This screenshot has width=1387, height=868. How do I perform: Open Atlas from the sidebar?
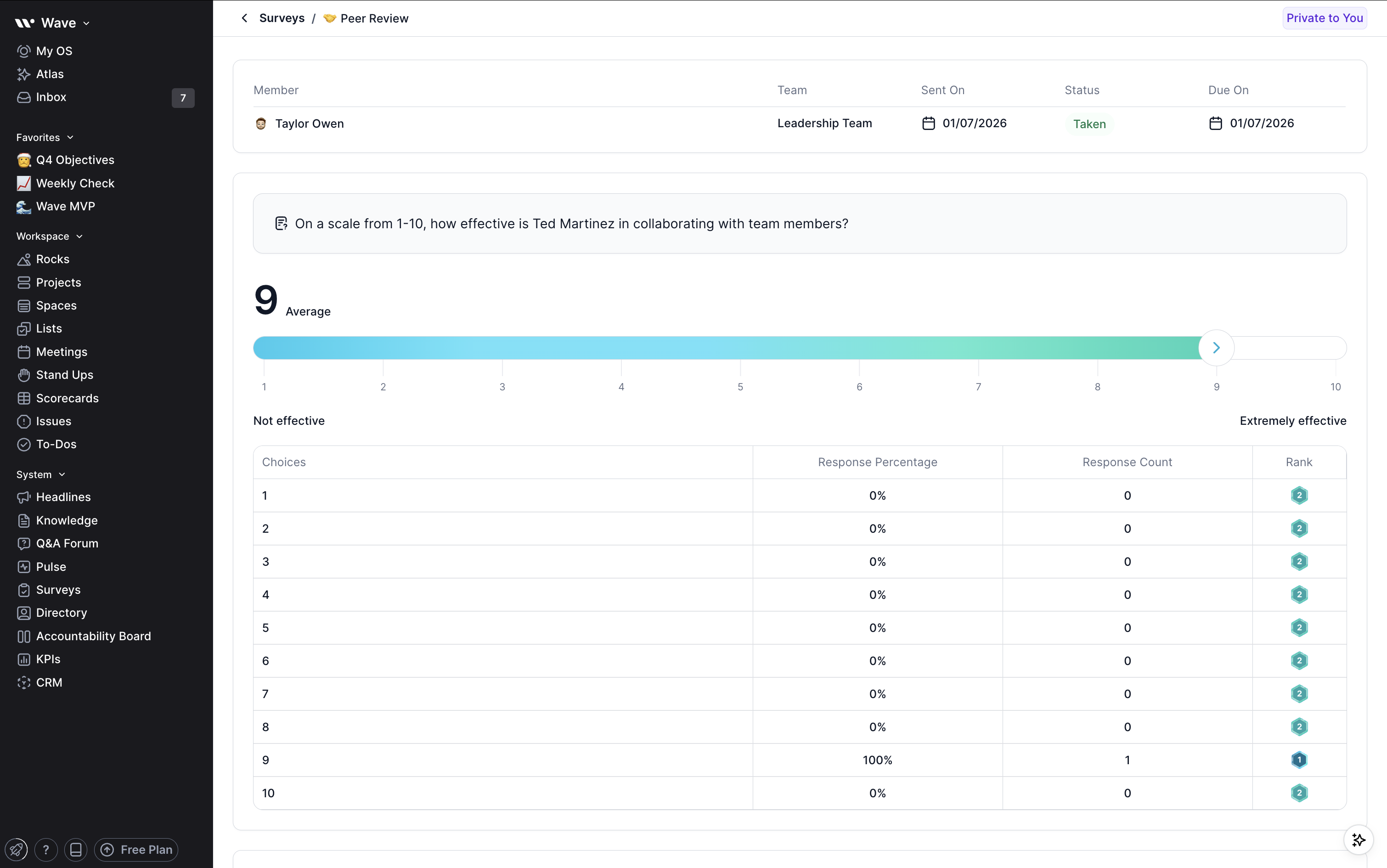tap(50, 74)
